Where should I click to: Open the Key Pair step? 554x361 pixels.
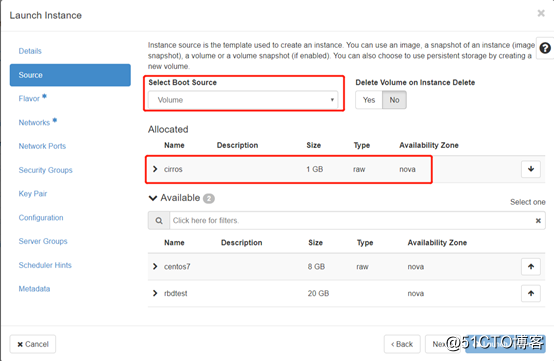pos(33,194)
